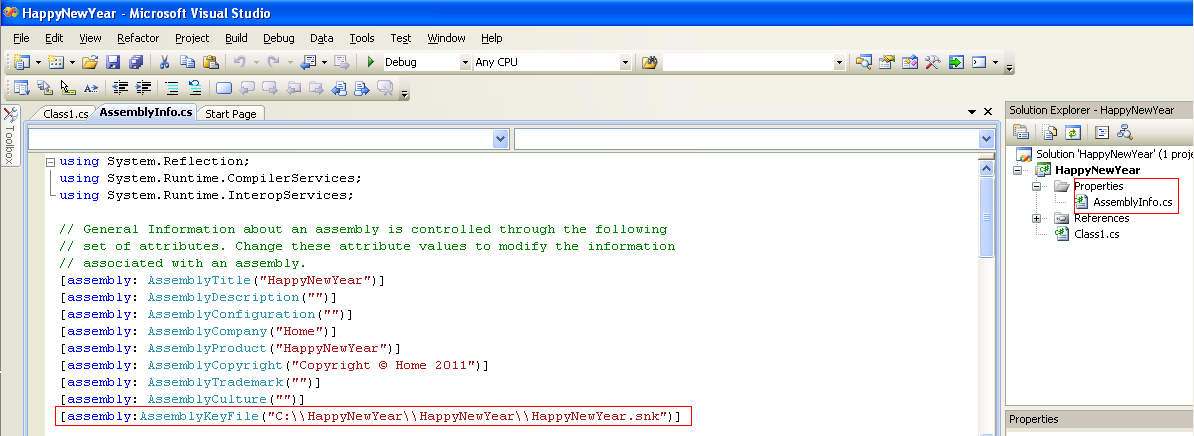Screen dimensions: 1194x436
Task: Collapse the using directives outline block
Action: (50, 161)
